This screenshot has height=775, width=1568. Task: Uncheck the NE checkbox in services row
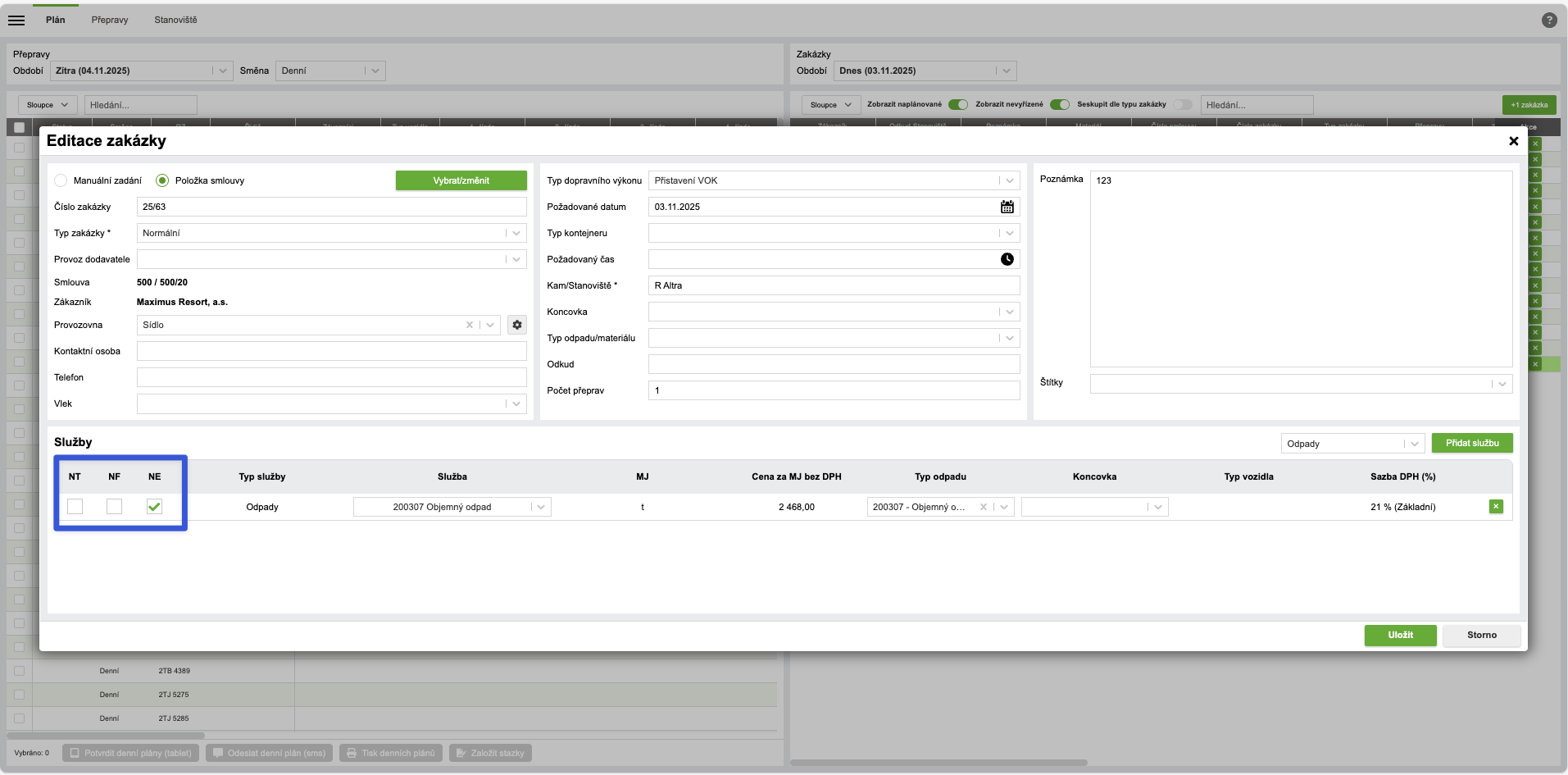pos(154,507)
